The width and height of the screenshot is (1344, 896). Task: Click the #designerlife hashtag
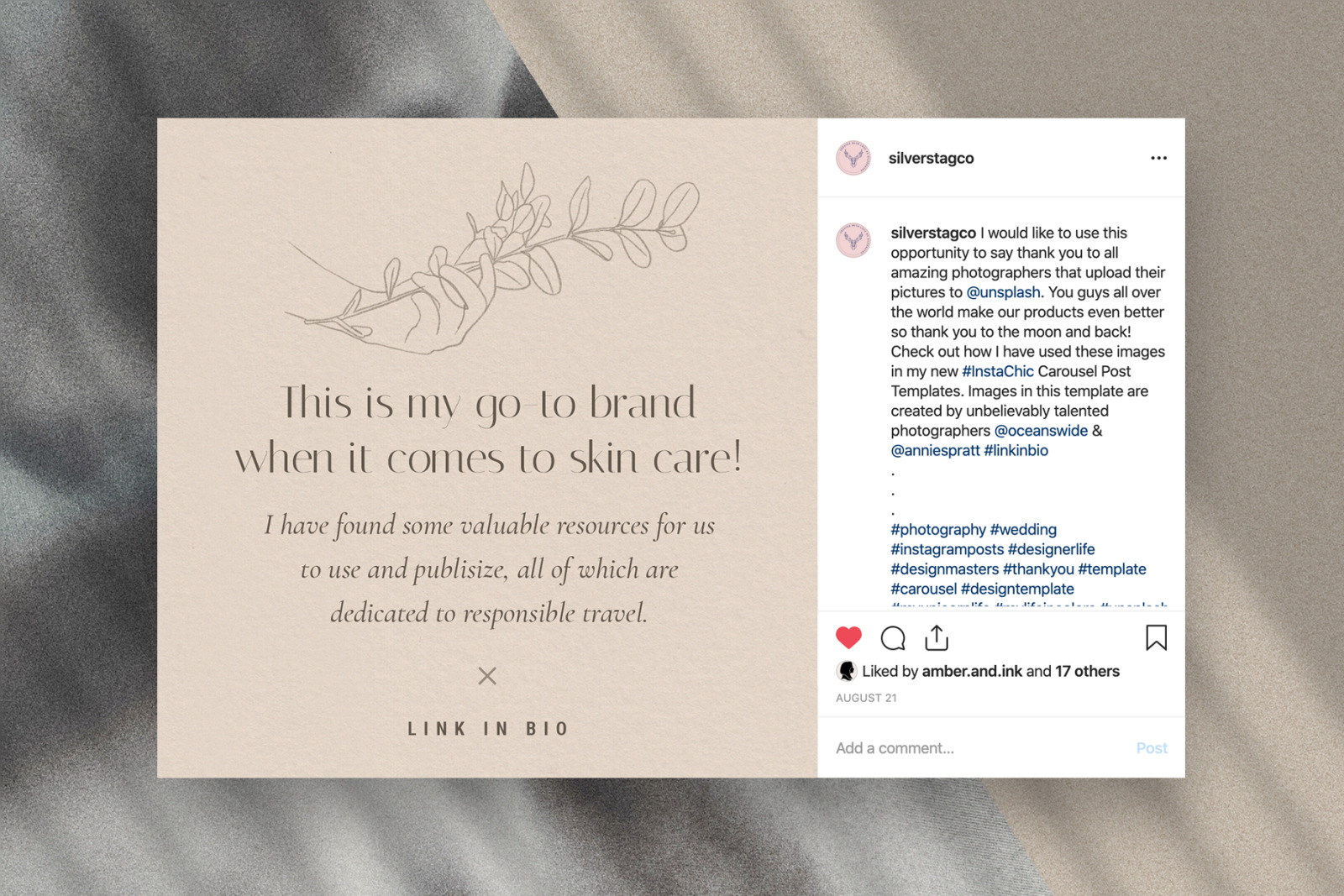[1051, 549]
